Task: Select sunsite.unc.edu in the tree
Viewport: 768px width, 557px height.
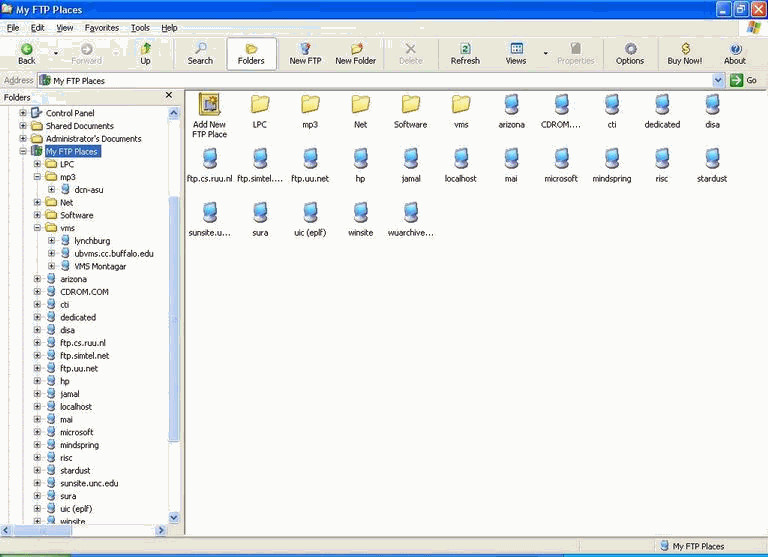Action: (89, 483)
